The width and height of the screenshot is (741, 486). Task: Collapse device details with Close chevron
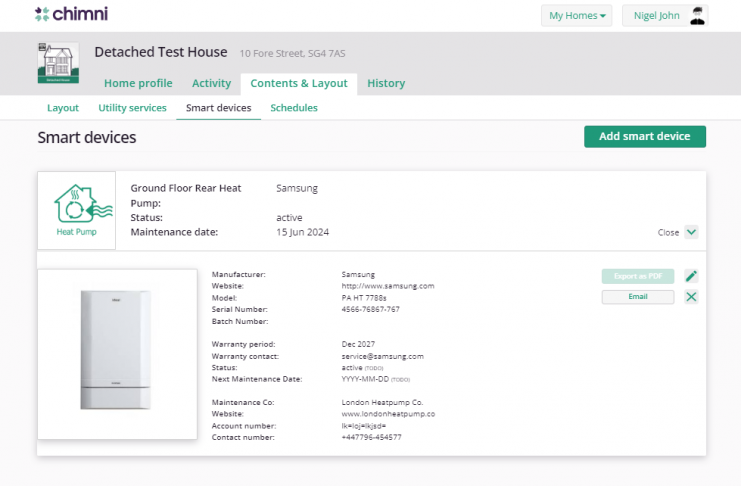691,232
